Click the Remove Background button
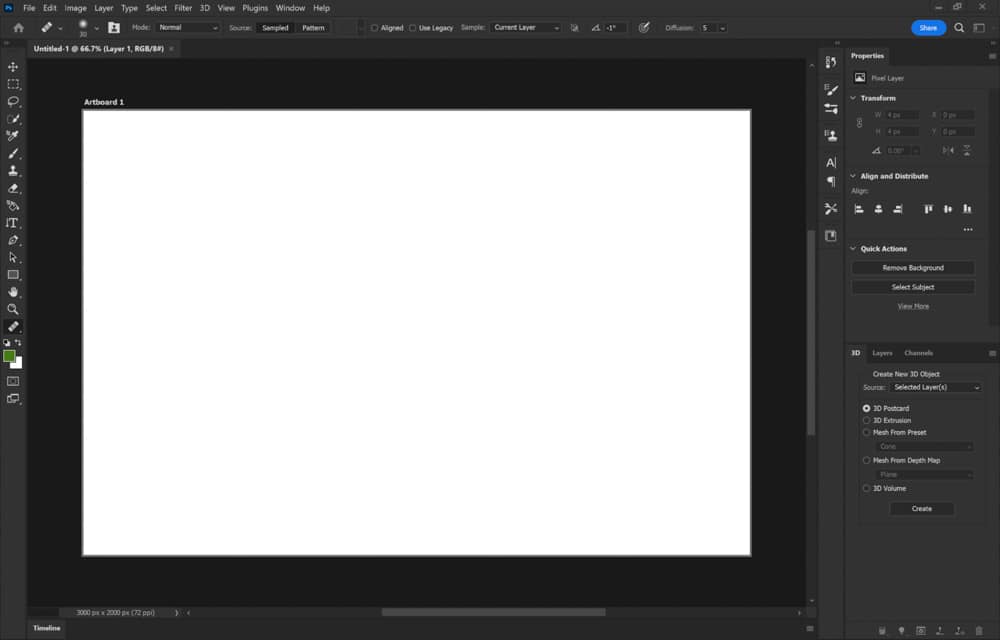1000x640 pixels. click(x=913, y=268)
